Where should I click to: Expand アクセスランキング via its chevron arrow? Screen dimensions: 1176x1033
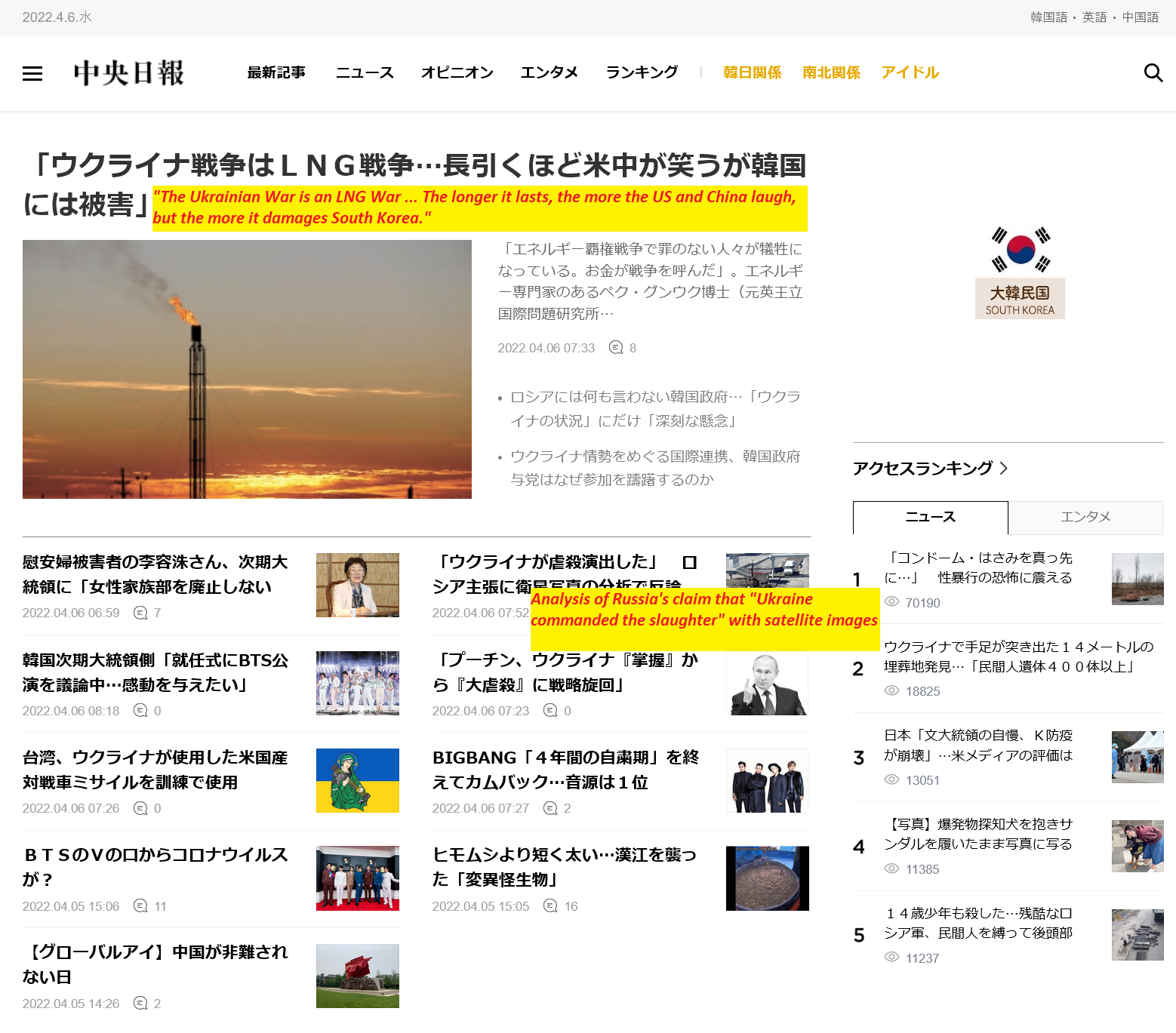pos(1004,469)
